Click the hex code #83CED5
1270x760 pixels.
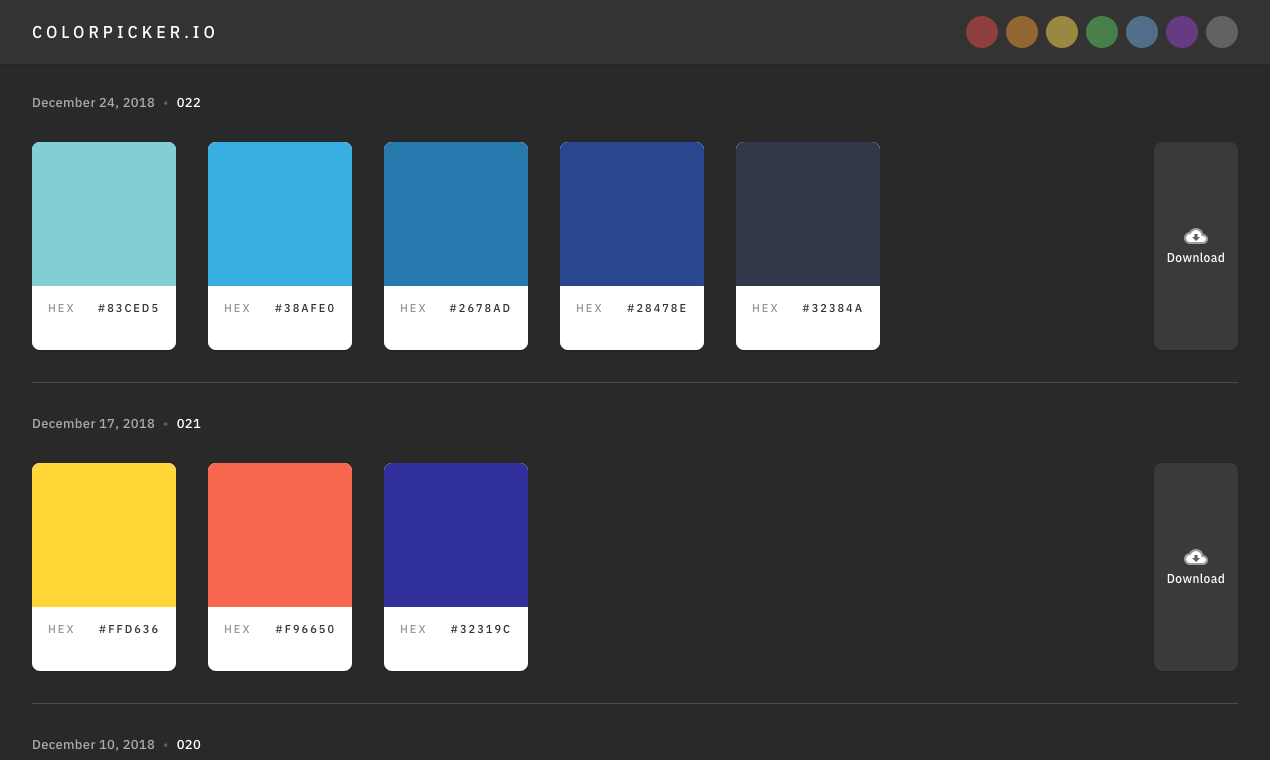coord(128,308)
